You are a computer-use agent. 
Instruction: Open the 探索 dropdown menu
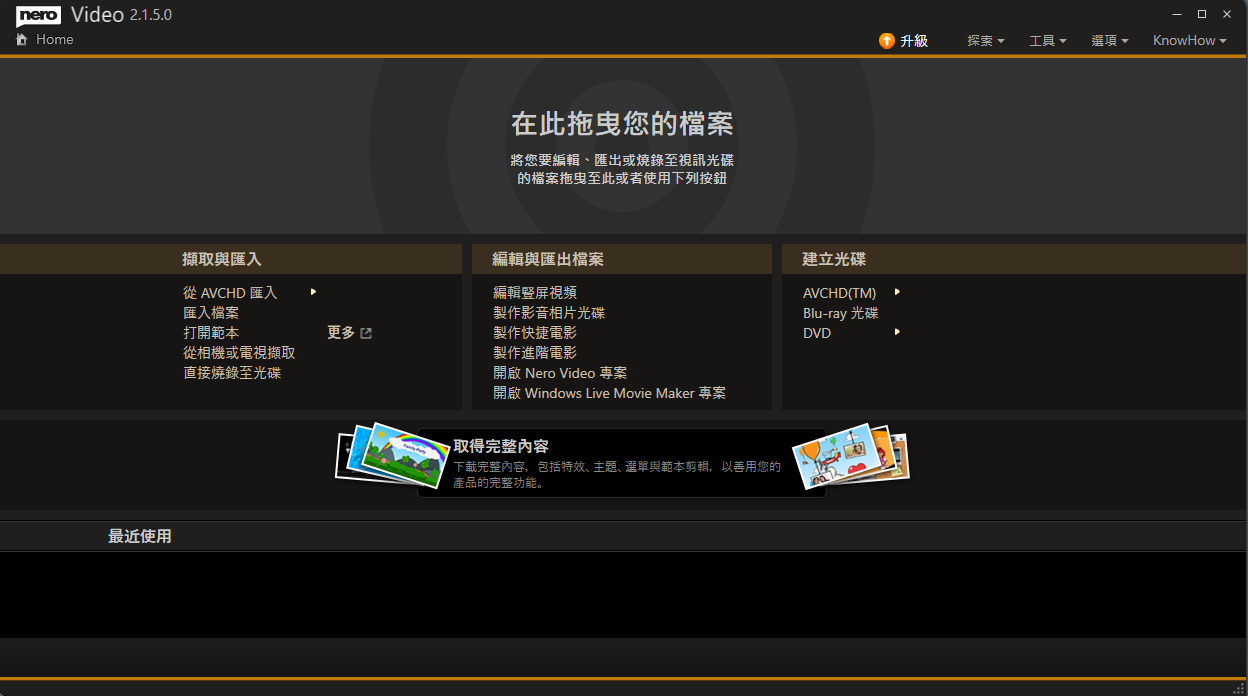click(x=986, y=41)
